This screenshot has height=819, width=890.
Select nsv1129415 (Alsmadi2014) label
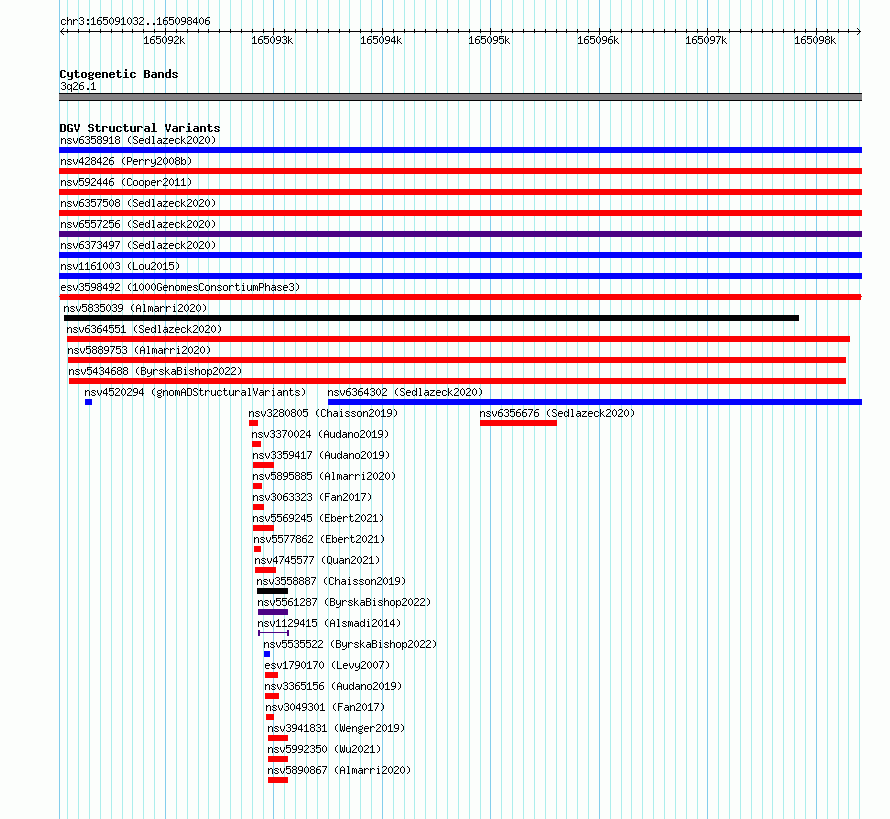coord(329,623)
